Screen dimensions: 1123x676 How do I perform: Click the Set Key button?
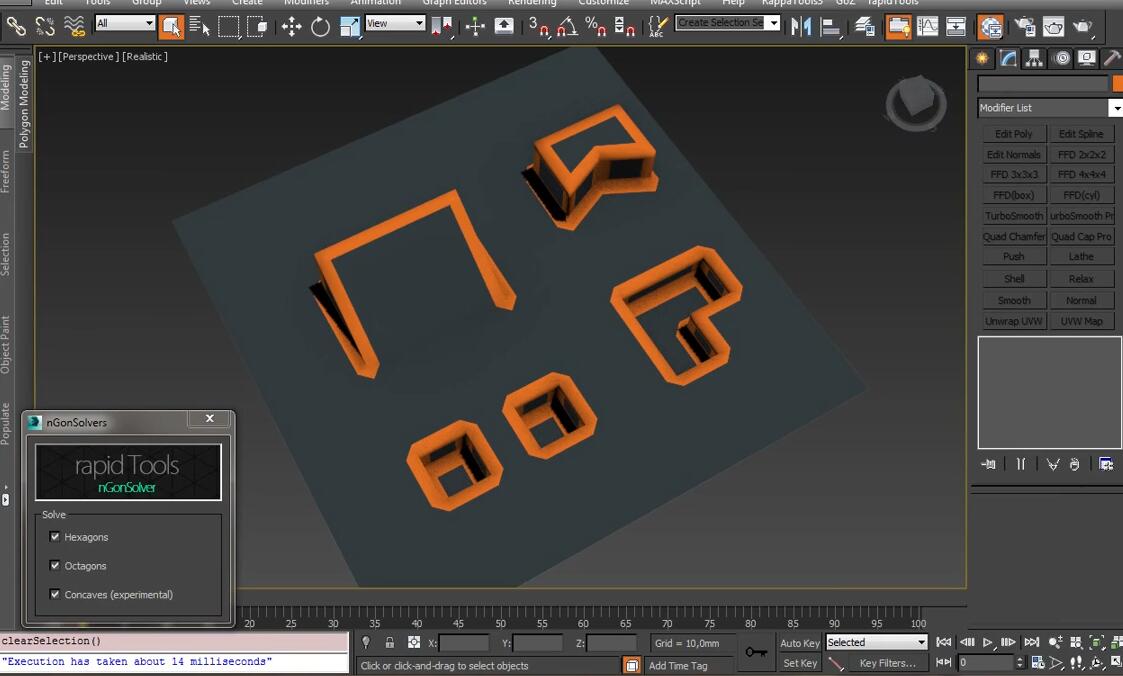point(799,663)
